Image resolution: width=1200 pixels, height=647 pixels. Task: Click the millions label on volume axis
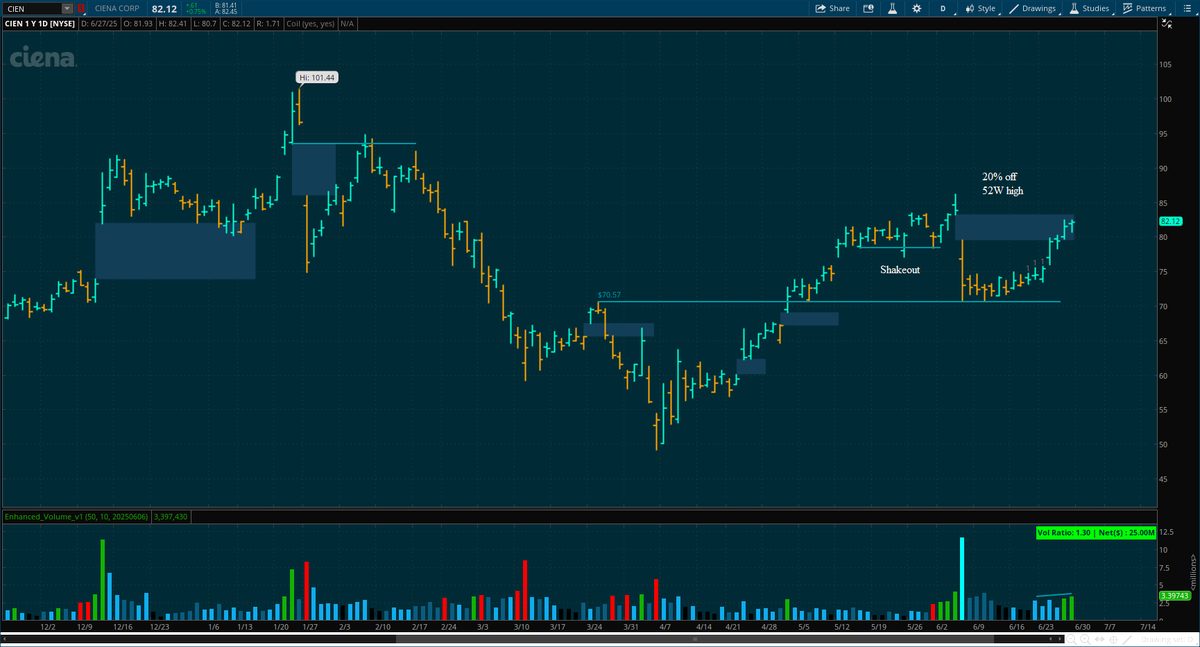(x=1192, y=574)
